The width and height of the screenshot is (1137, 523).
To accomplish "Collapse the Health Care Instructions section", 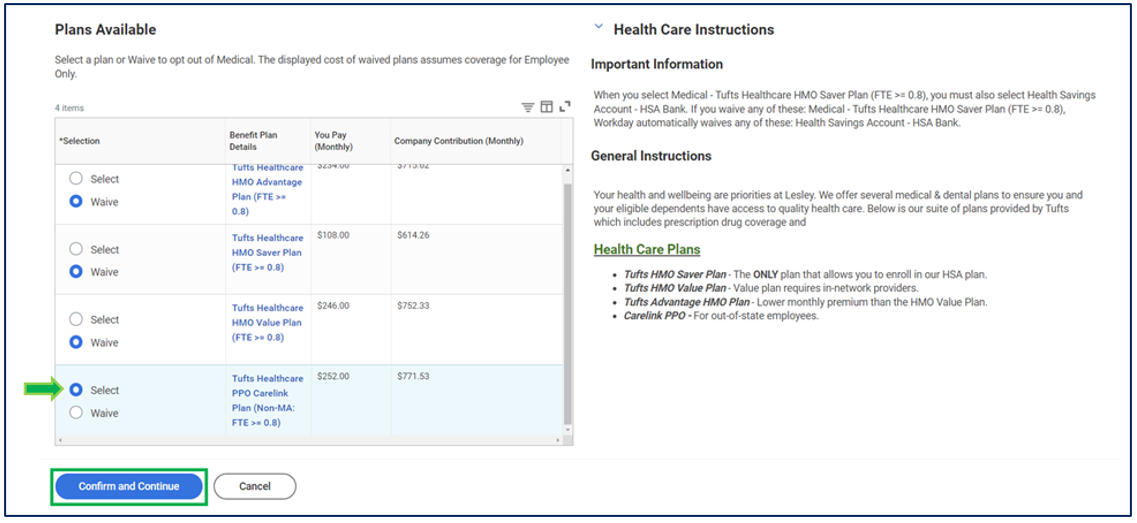I will coord(598,27).
